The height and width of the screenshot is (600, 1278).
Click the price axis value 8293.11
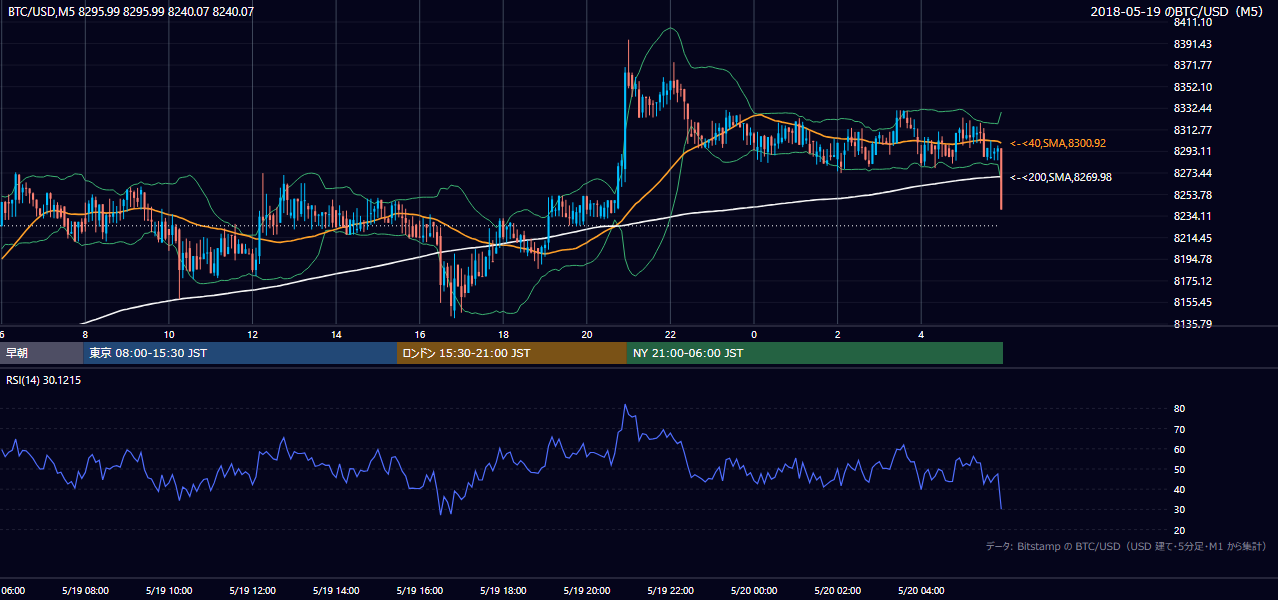click(1192, 151)
